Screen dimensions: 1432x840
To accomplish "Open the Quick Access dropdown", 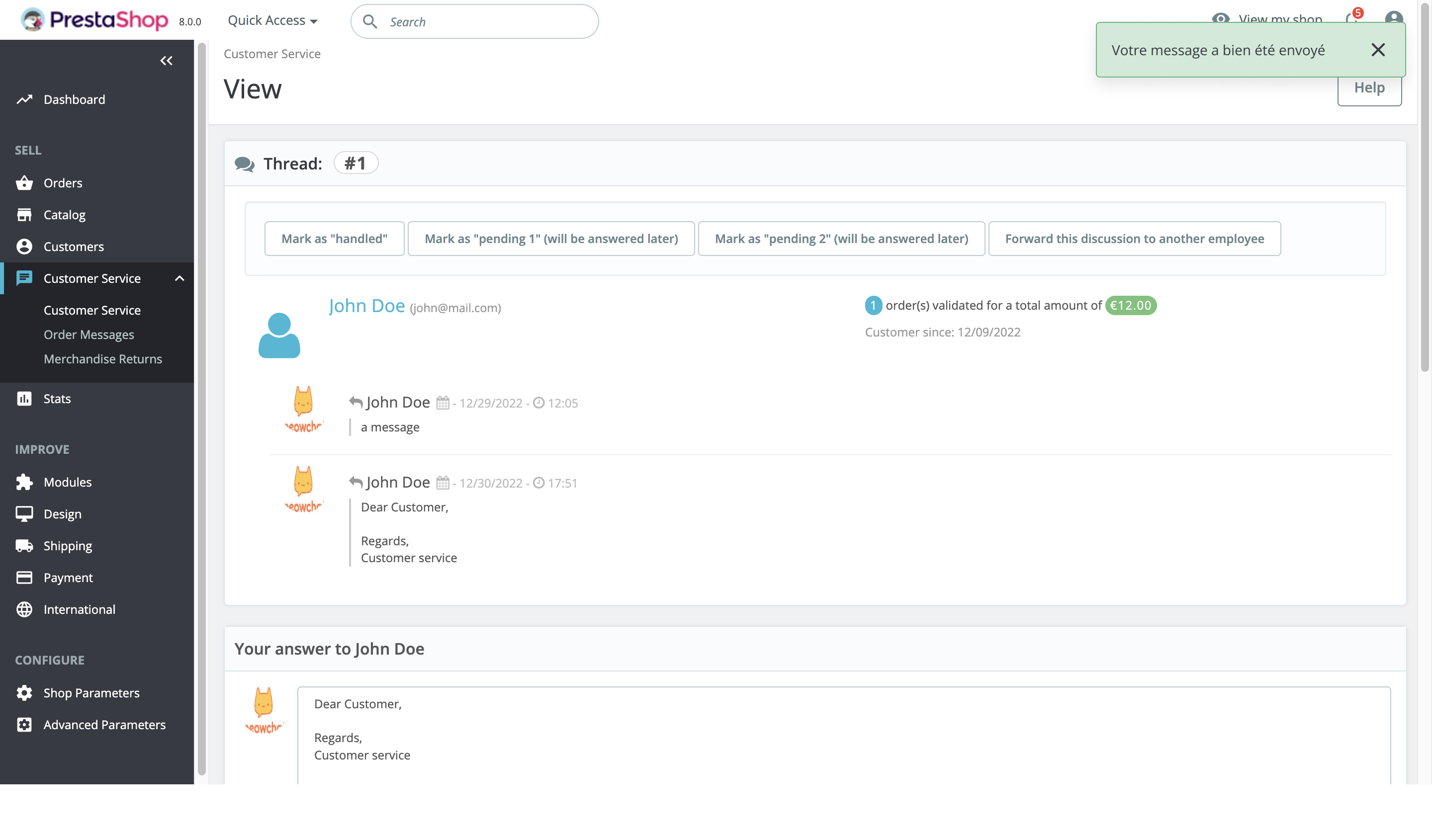I will 272,20.
